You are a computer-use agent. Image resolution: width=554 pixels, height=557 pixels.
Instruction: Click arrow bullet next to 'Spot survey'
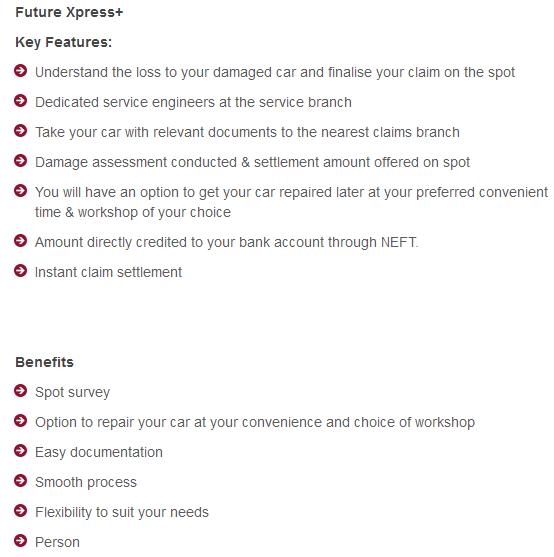[x=21, y=391]
